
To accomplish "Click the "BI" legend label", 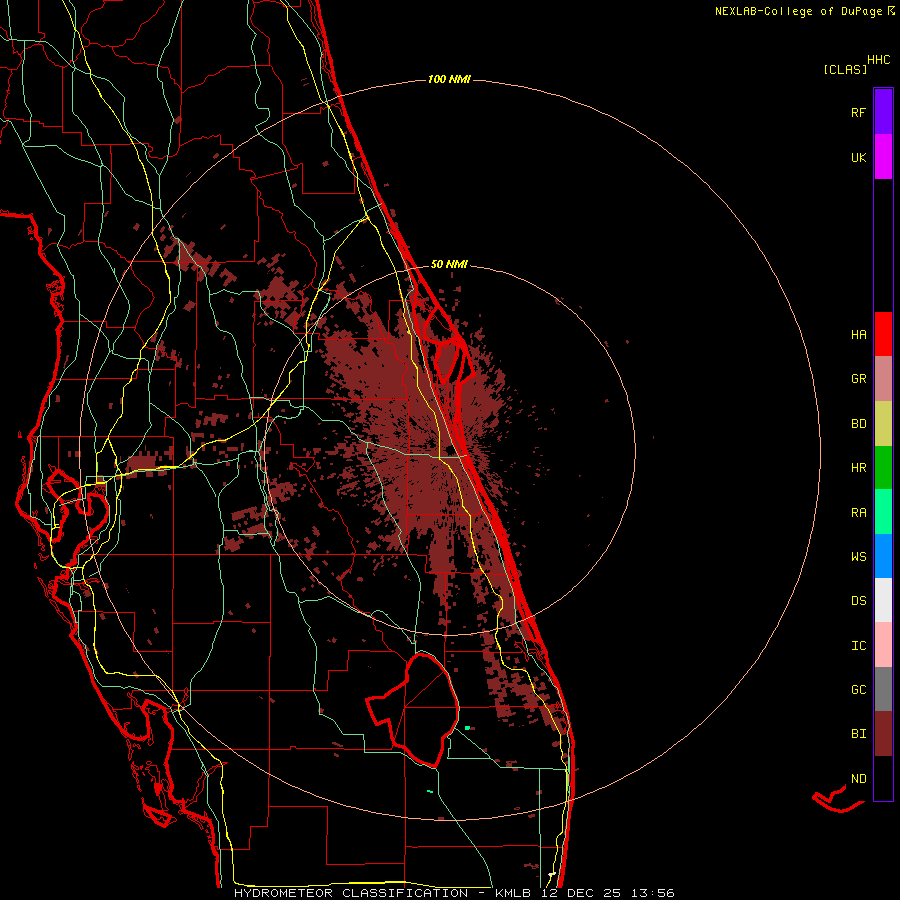I will point(858,734).
